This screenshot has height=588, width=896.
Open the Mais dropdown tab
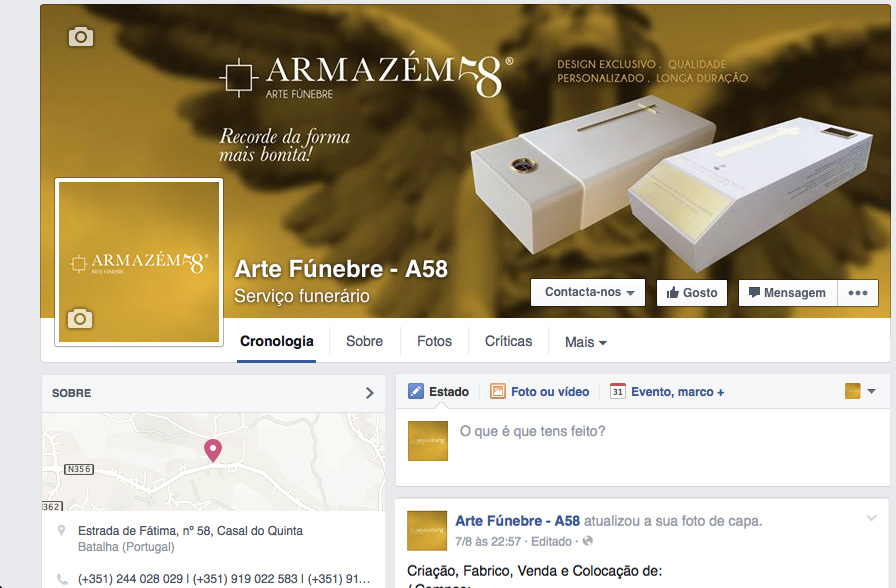tap(585, 342)
